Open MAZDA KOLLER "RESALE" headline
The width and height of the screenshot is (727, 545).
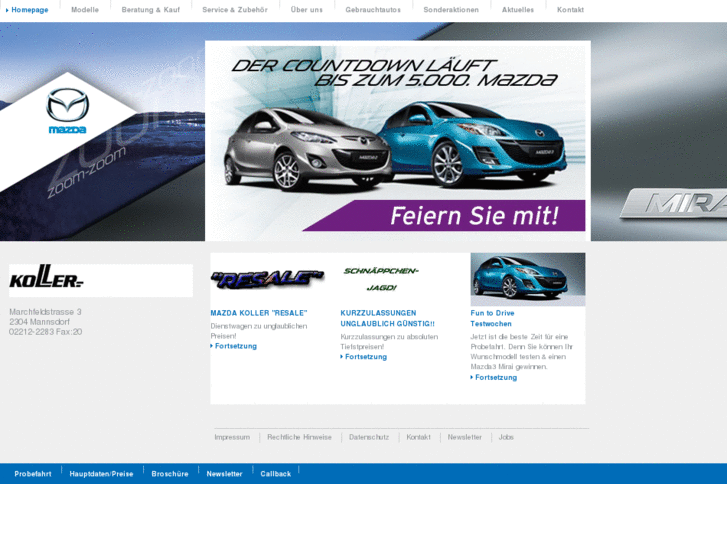click(x=259, y=313)
